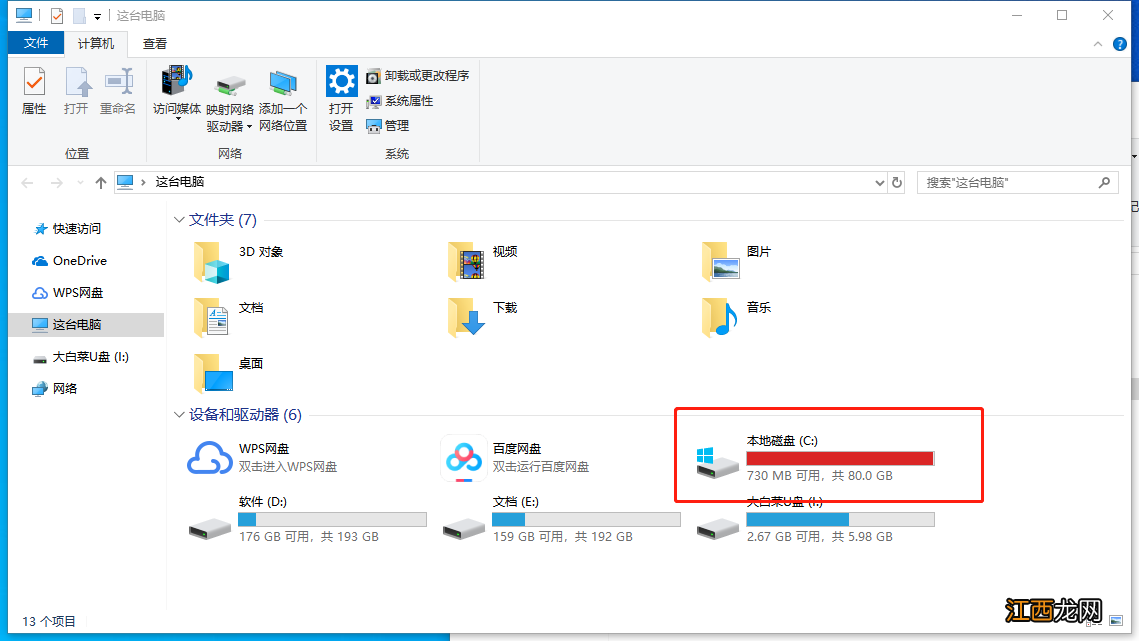Open the File (文件) tab
The width and height of the screenshot is (1139, 641).
coord(36,43)
